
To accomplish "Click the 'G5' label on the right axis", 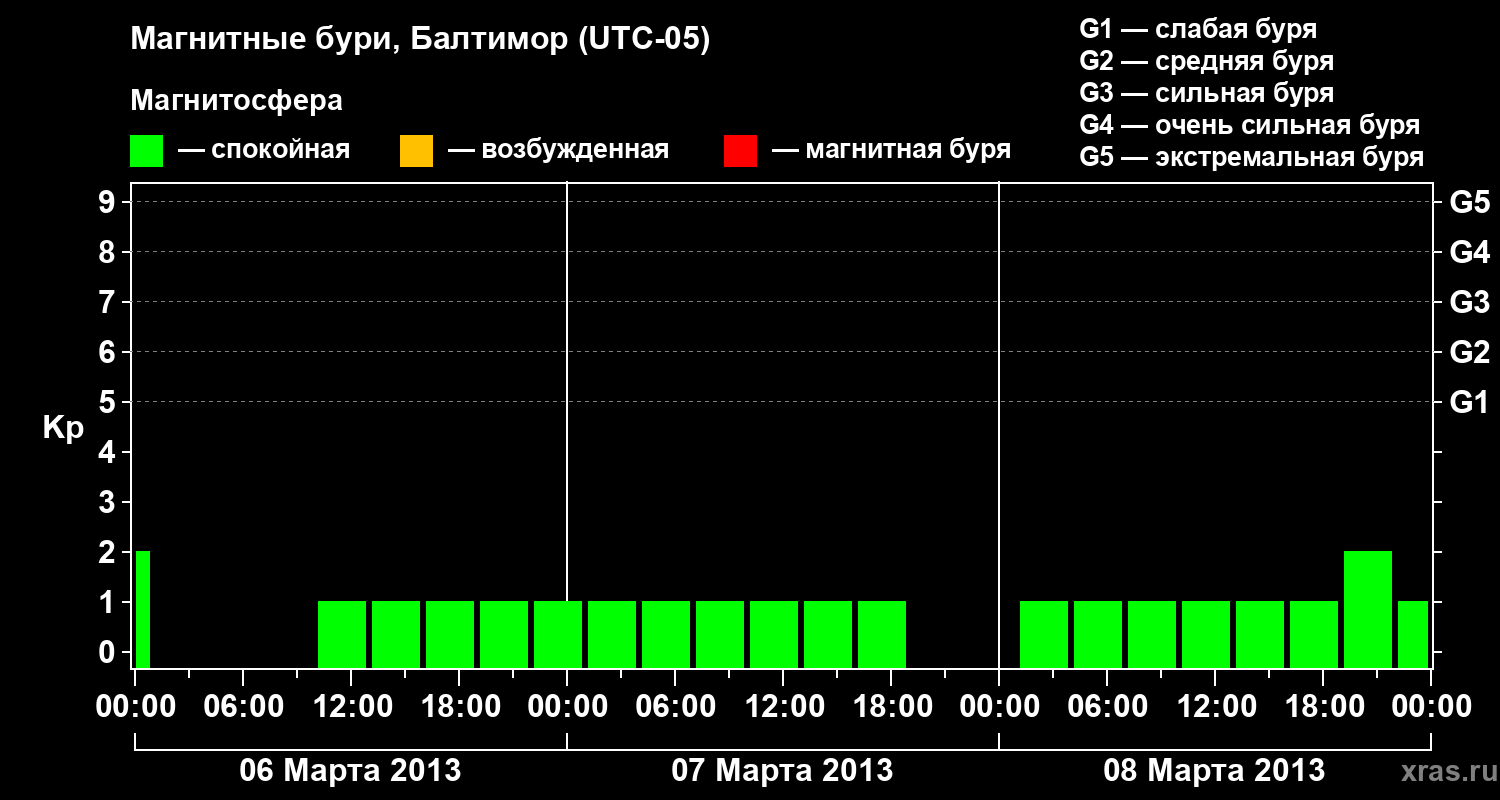I will pos(1470,202).
